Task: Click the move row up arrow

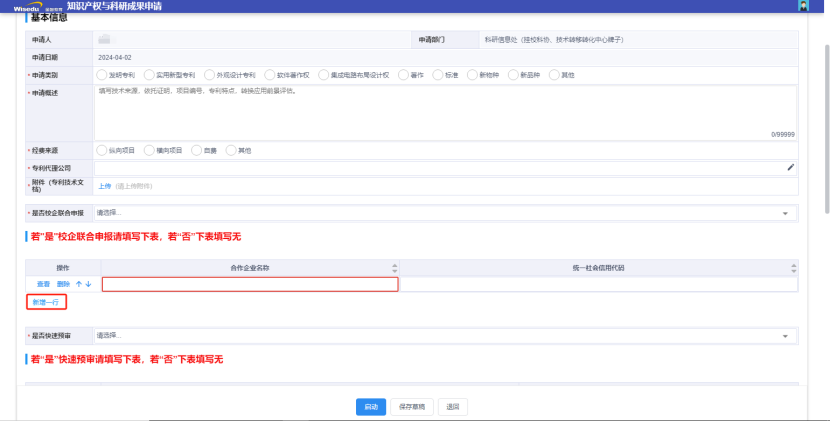Action: (x=79, y=284)
